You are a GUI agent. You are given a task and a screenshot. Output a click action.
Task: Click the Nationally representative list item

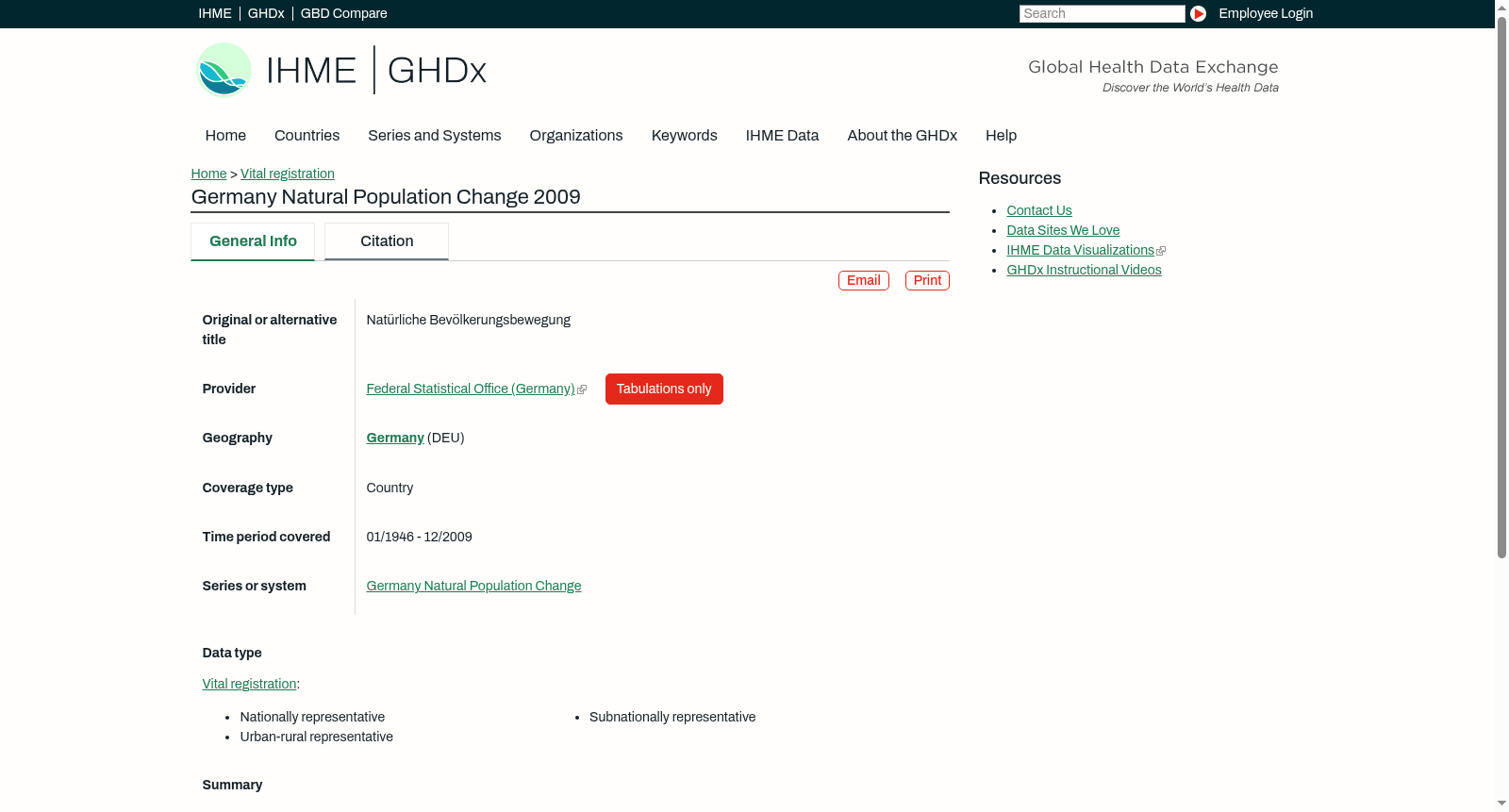coord(312,717)
